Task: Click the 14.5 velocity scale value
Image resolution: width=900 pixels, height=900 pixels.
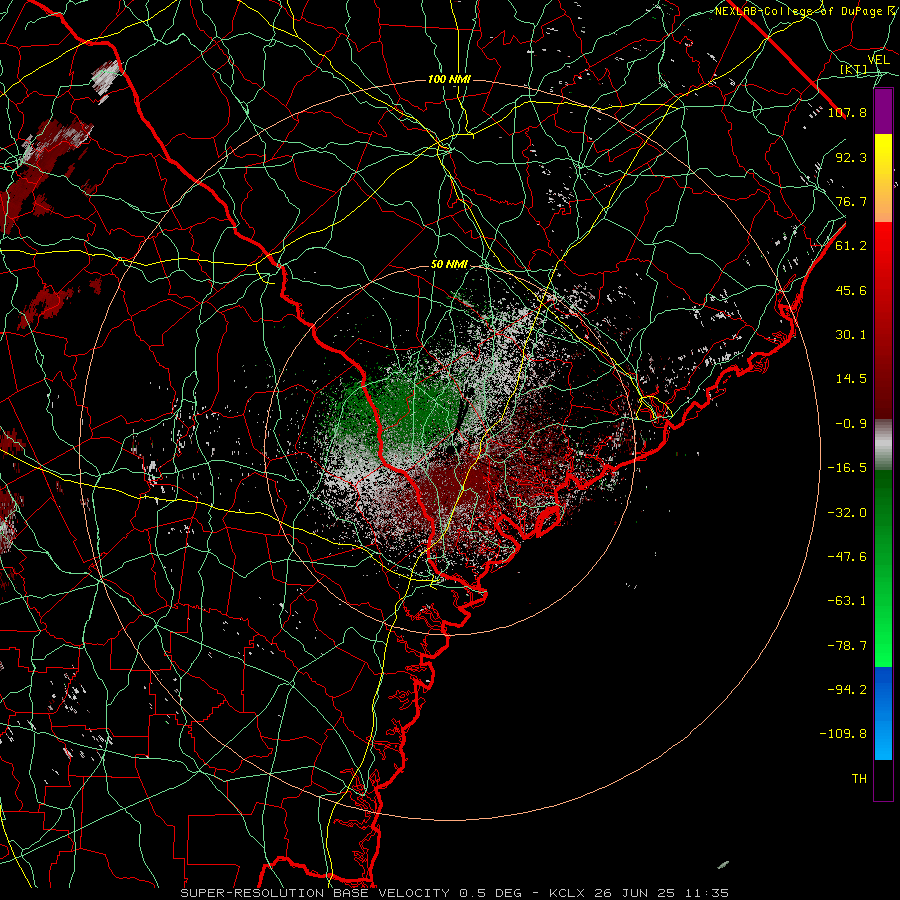Action: coord(851,379)
